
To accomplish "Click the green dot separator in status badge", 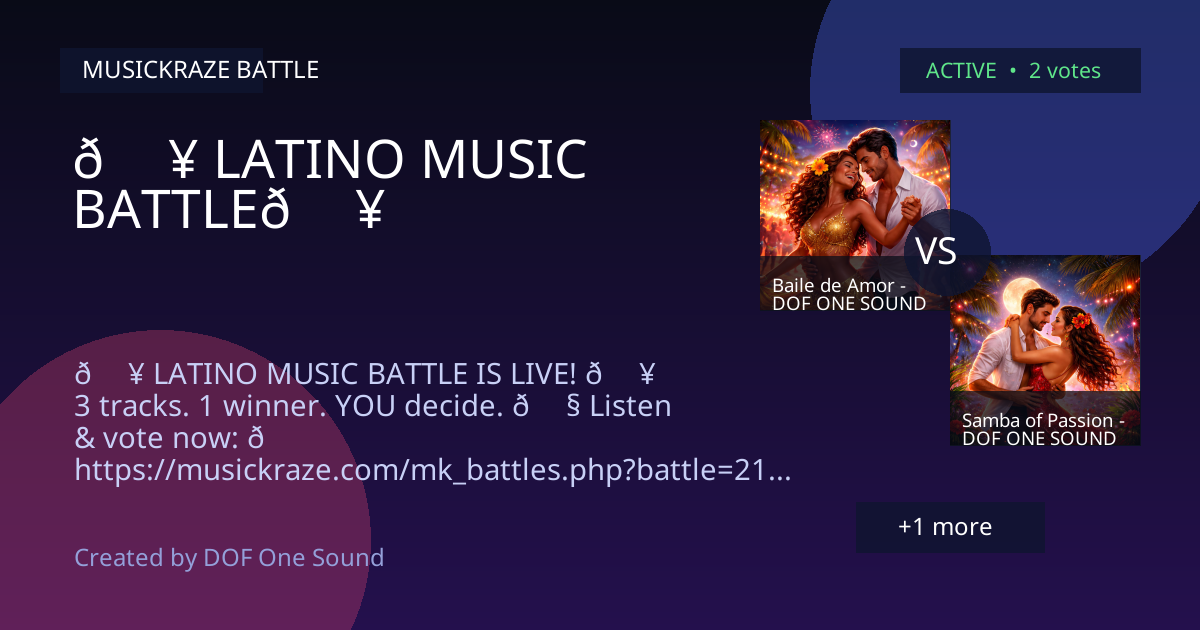I will [1013, 71].
